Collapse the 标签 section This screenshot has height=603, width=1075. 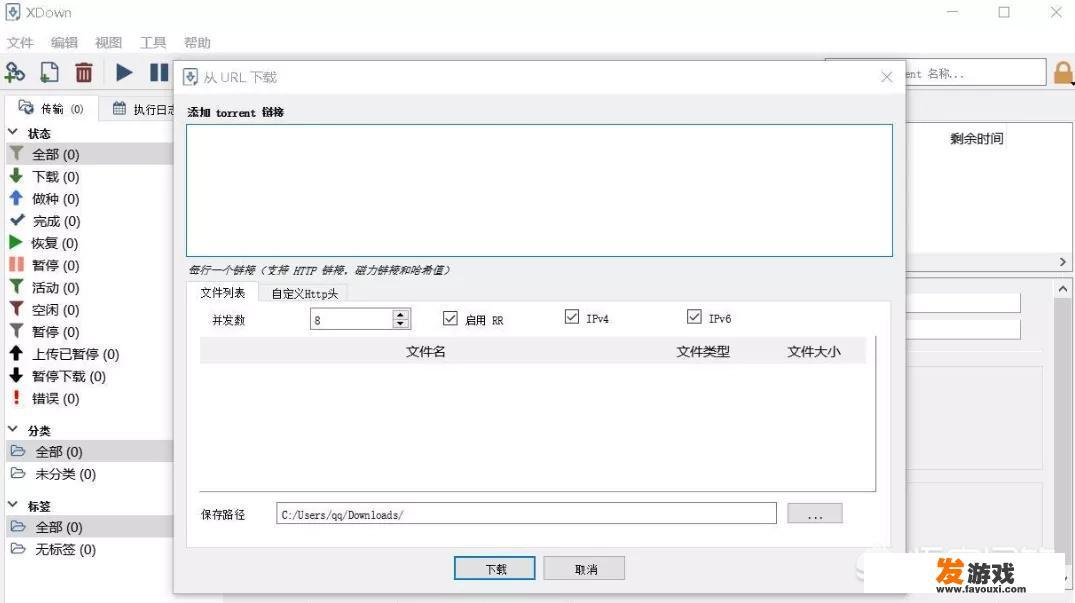[13, 505]
